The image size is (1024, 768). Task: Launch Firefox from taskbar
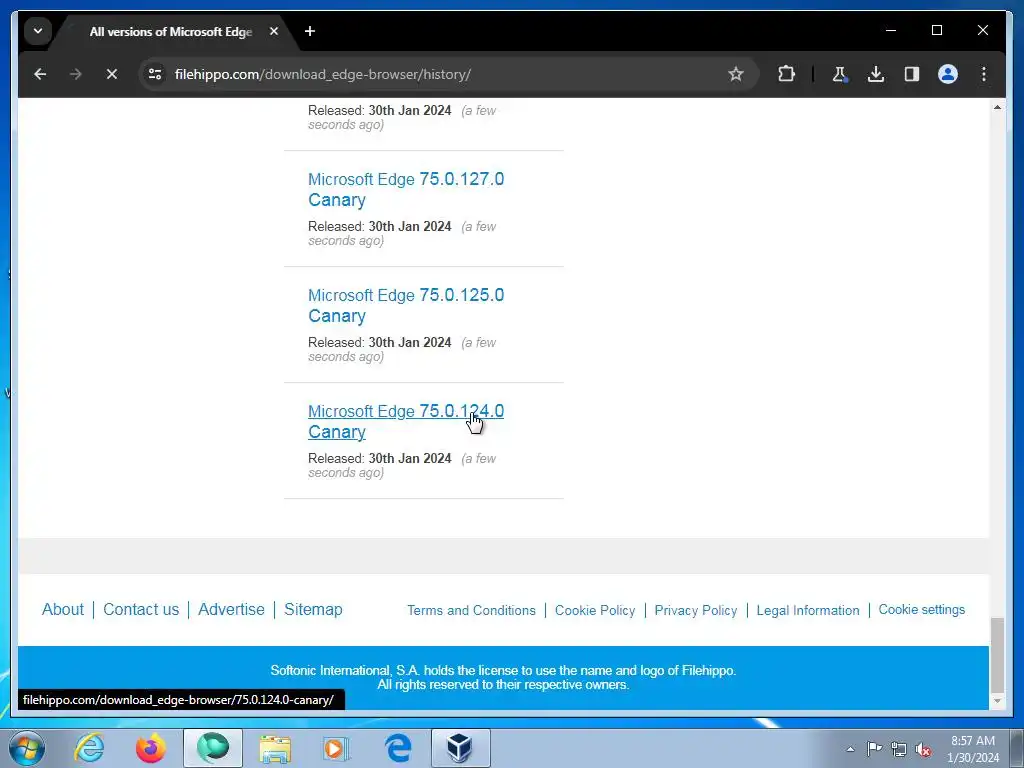151,748
